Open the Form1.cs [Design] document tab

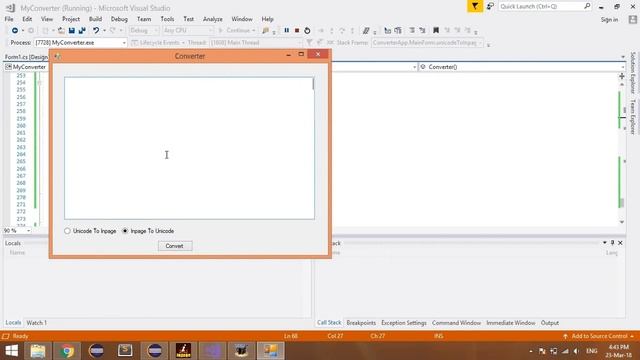point(27,57)
